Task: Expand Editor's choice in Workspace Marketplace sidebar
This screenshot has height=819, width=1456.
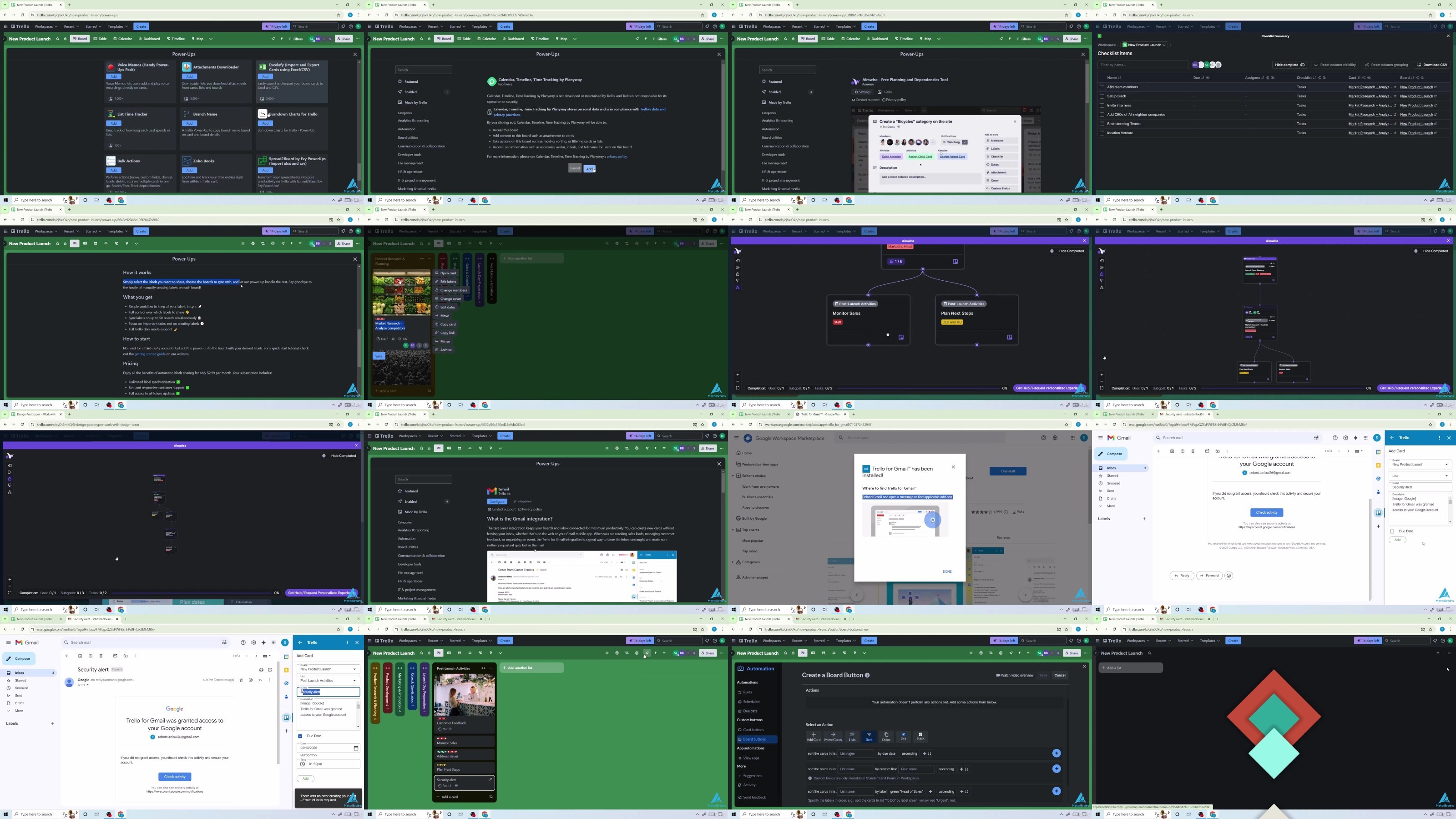Action: pyautogui.click(x=733, y=476)
